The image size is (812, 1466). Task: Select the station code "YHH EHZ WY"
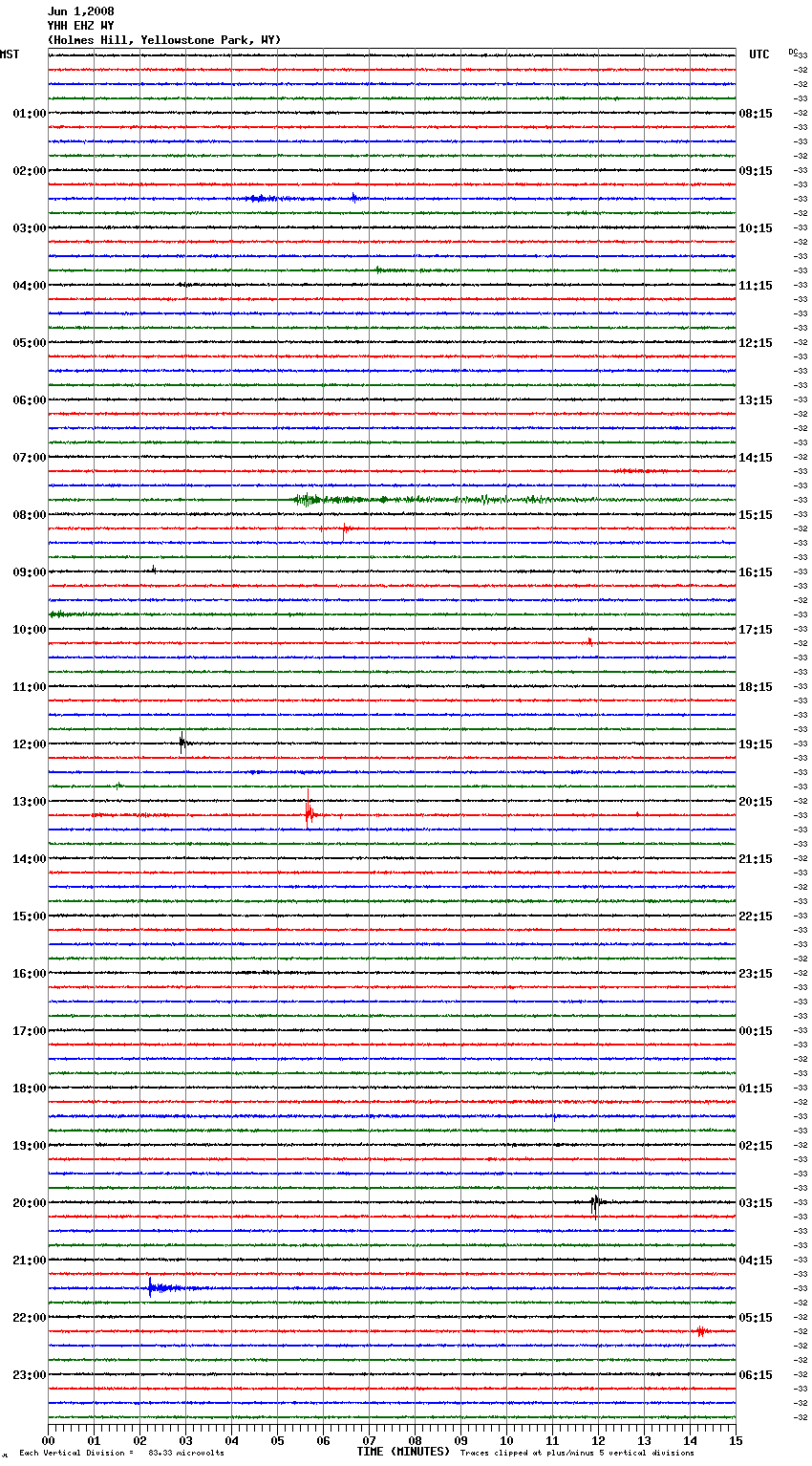point(80,26)
